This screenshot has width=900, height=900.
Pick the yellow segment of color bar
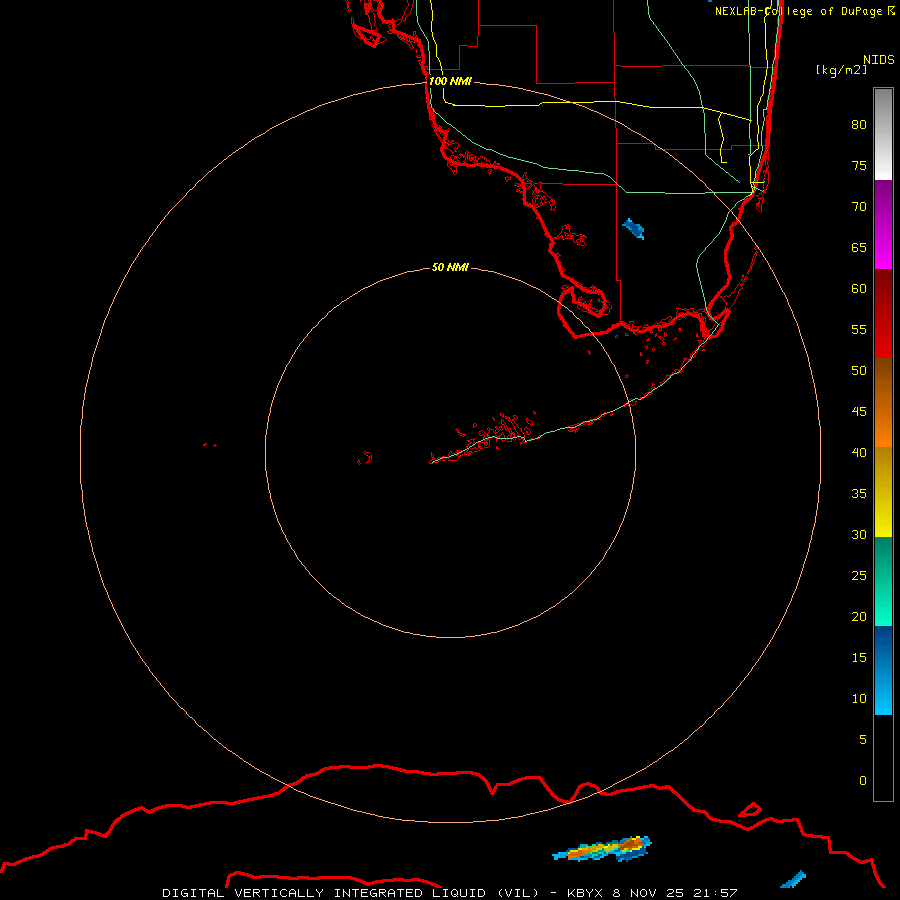point(883,492)
